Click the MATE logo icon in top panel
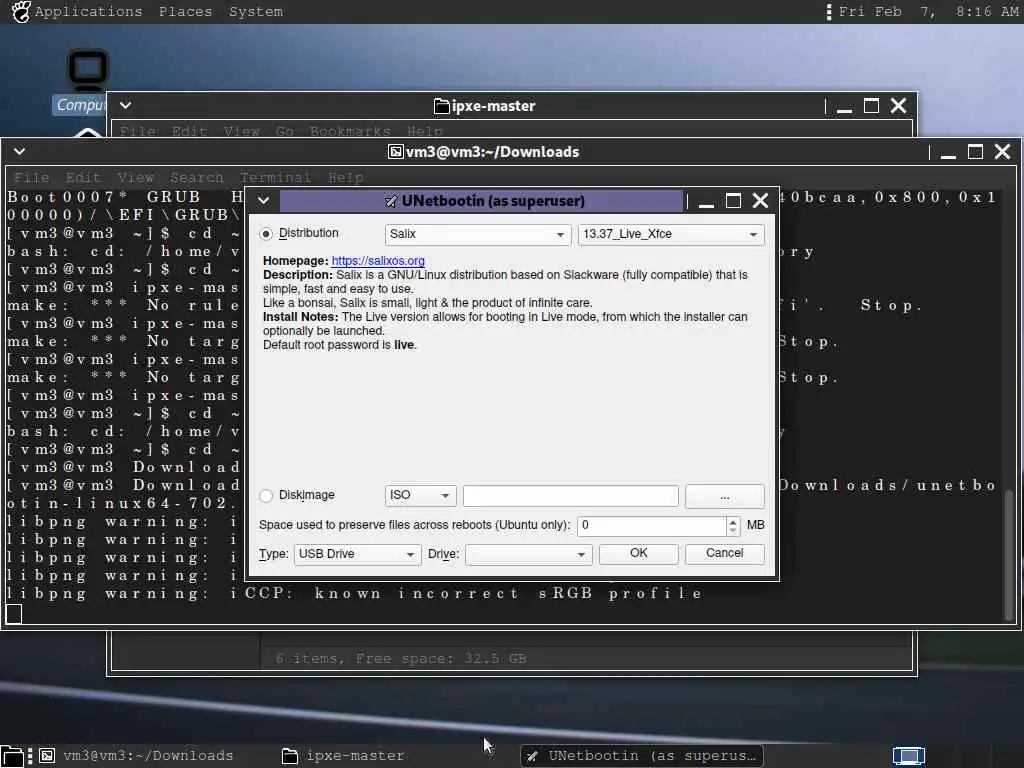Image resolution: width=1024 pixels, height=768 pixels. coord(21,12)
